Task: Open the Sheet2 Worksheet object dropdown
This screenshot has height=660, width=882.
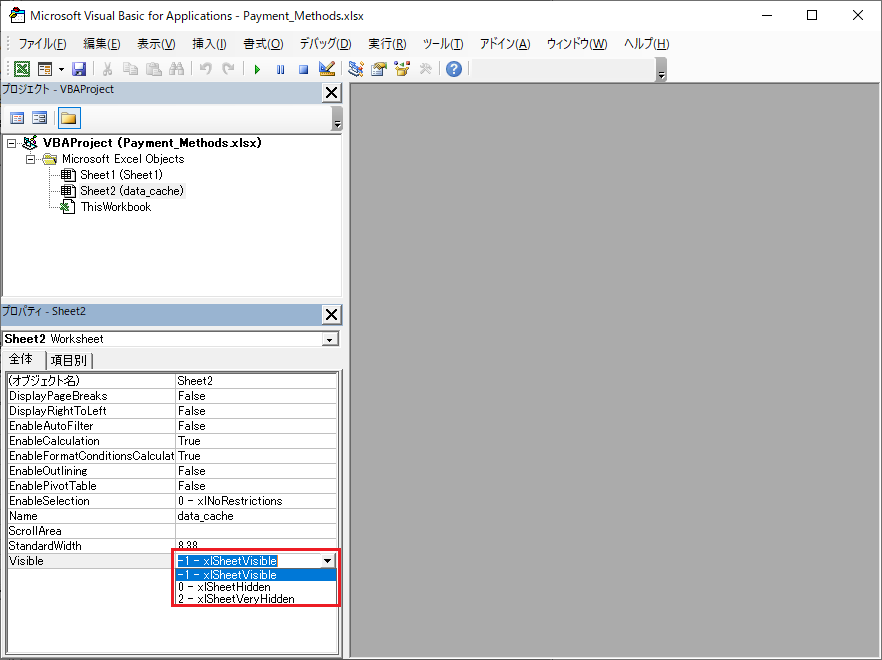Action: tap(330, 339)
